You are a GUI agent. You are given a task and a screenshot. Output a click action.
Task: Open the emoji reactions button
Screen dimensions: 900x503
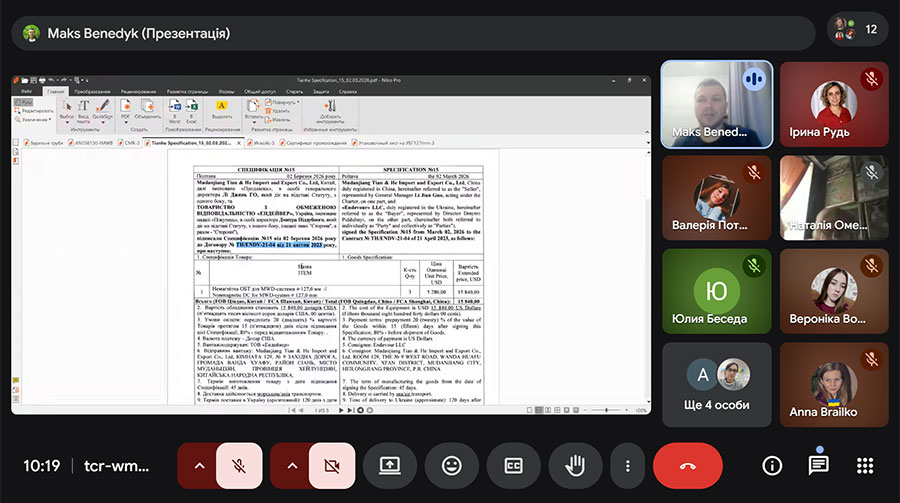click(x=452, y=466)
